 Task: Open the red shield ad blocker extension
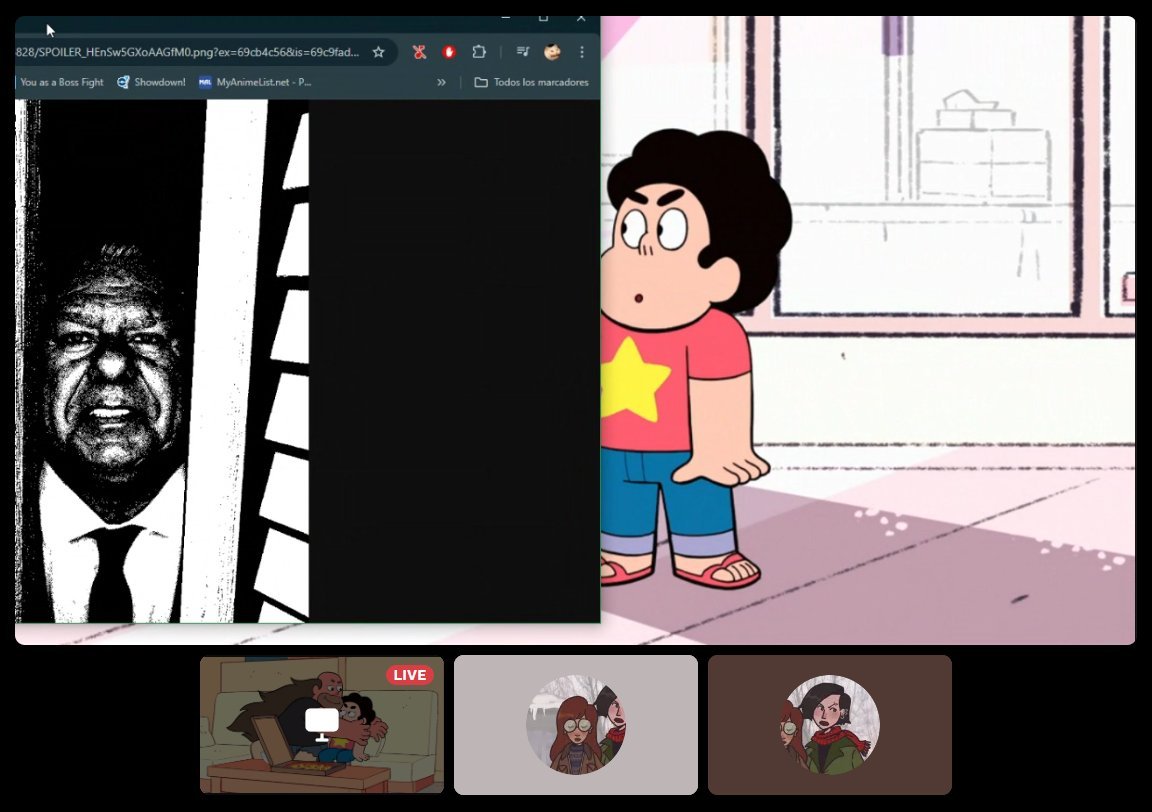(x=449, y=52)
